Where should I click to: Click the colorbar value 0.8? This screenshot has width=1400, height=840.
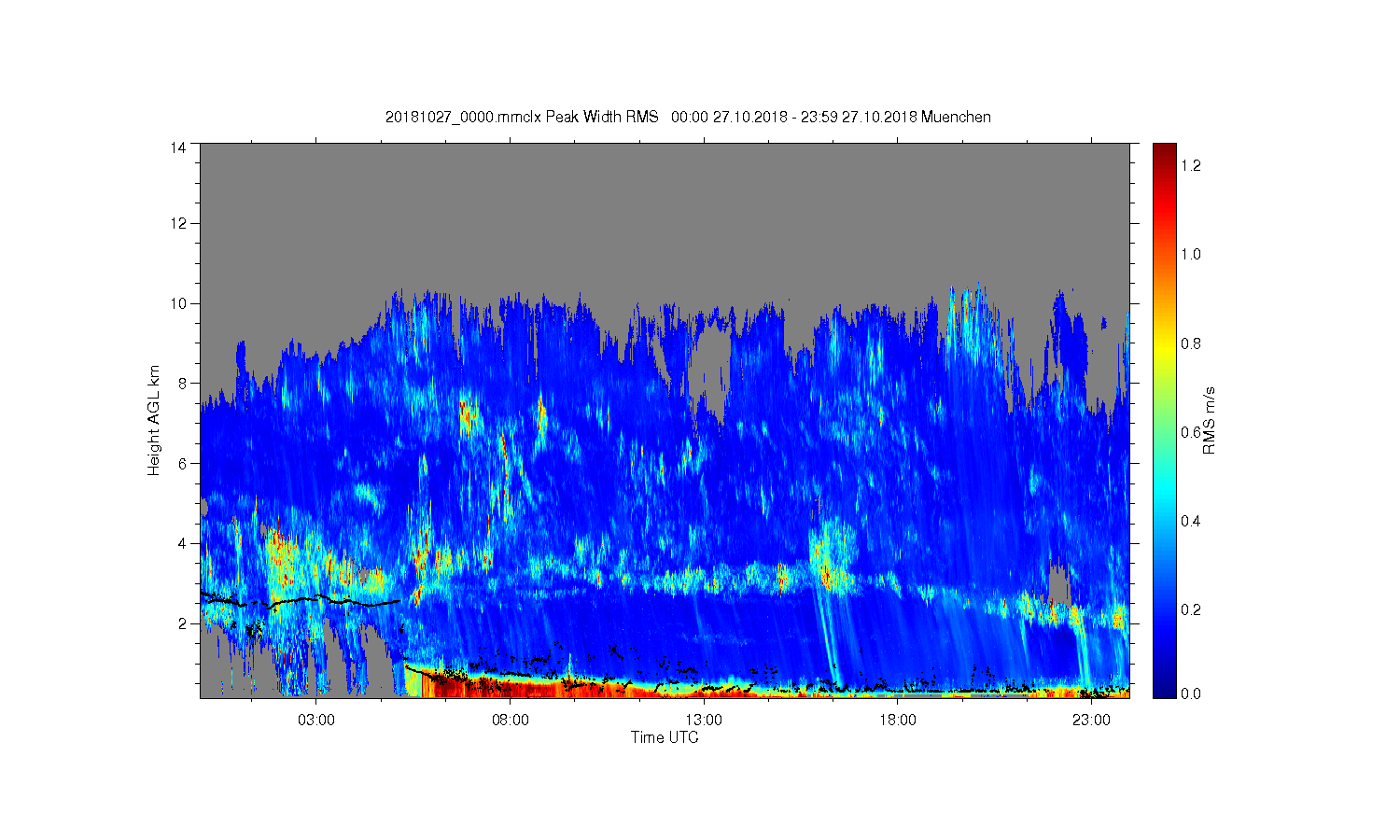[1191, 343]
